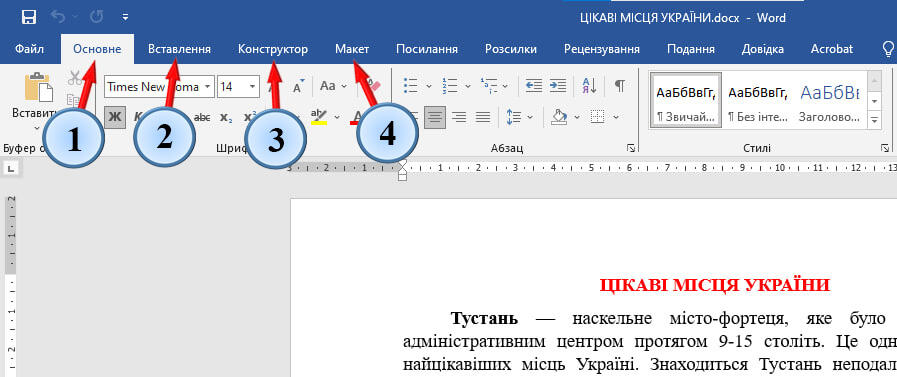Expand multilevel list dropdown arrow

coord(505,86)
